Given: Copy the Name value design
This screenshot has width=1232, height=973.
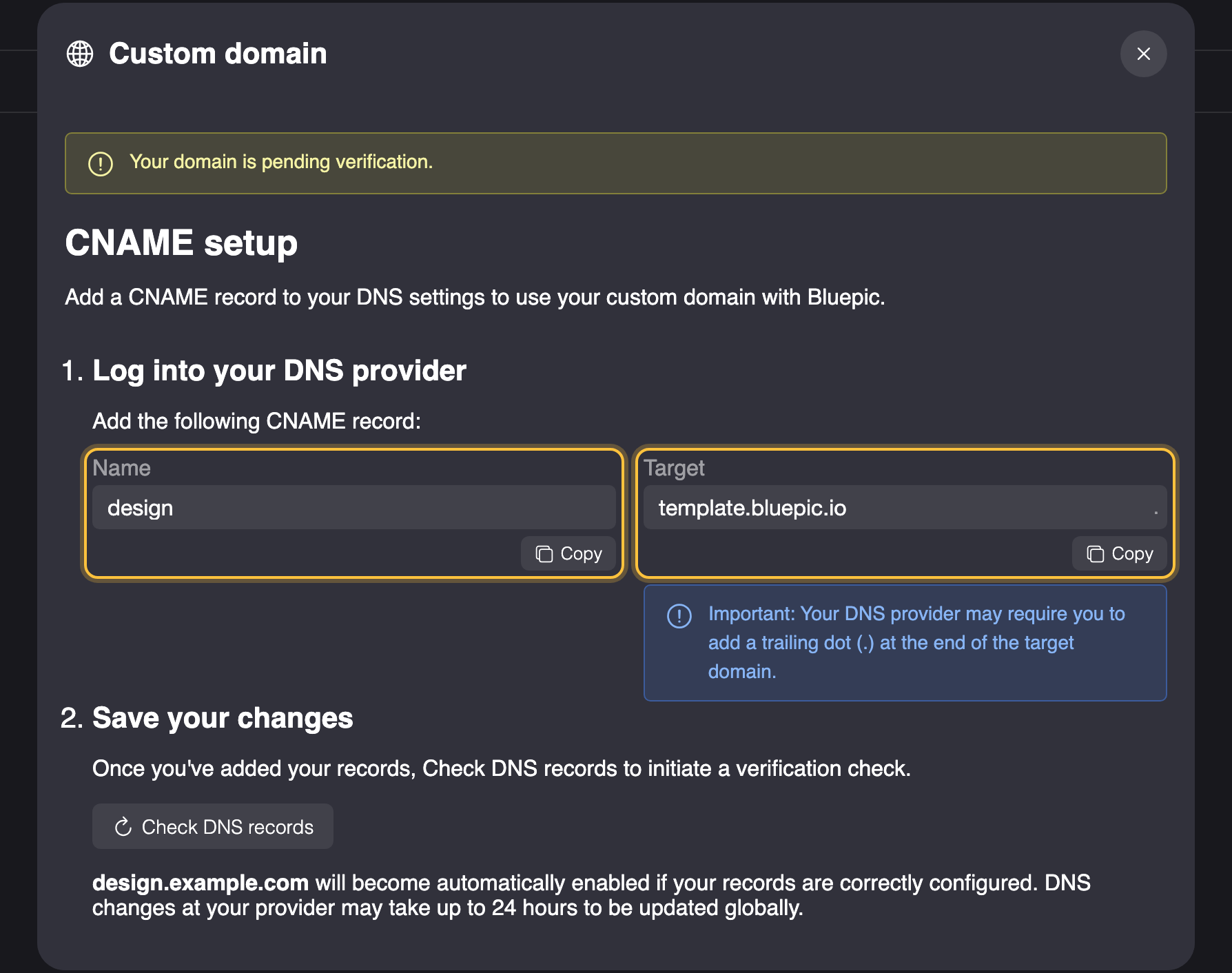Looking at the screenshot, I should tap(568, 553).
